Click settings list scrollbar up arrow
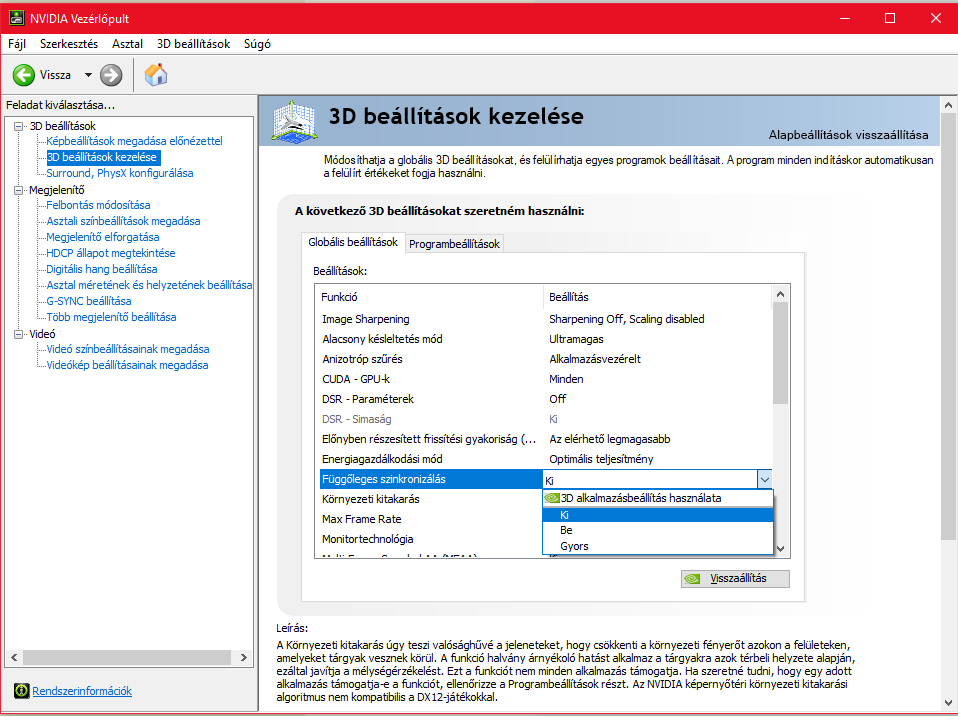Image resolution: width=958 pixels, height=717 pixels. point(780,294)
